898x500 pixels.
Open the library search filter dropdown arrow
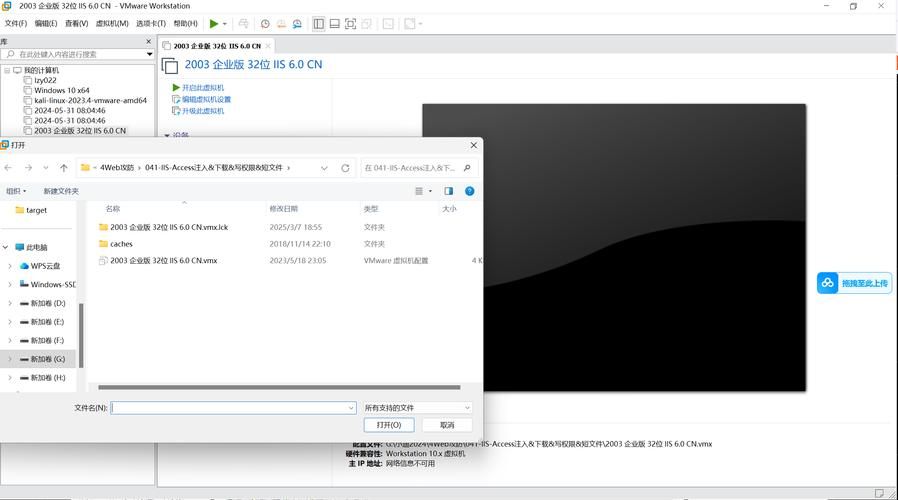click(x=149, y=54)
